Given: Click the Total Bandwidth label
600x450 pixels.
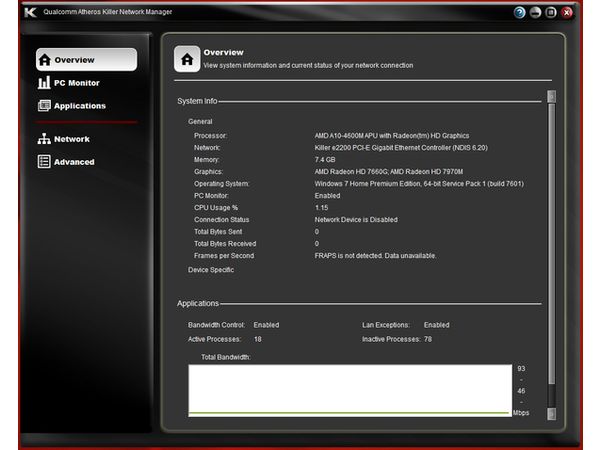Looking at the screenshot, I should click(226, 357).
